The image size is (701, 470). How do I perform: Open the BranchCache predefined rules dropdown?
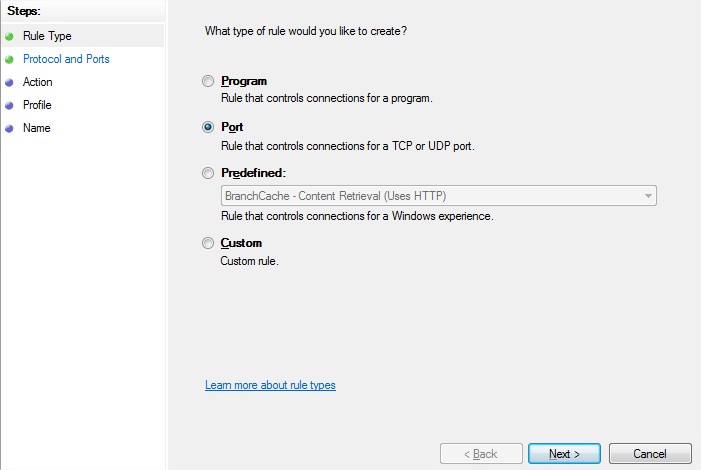pyautogui.click(x=439, y=196)
